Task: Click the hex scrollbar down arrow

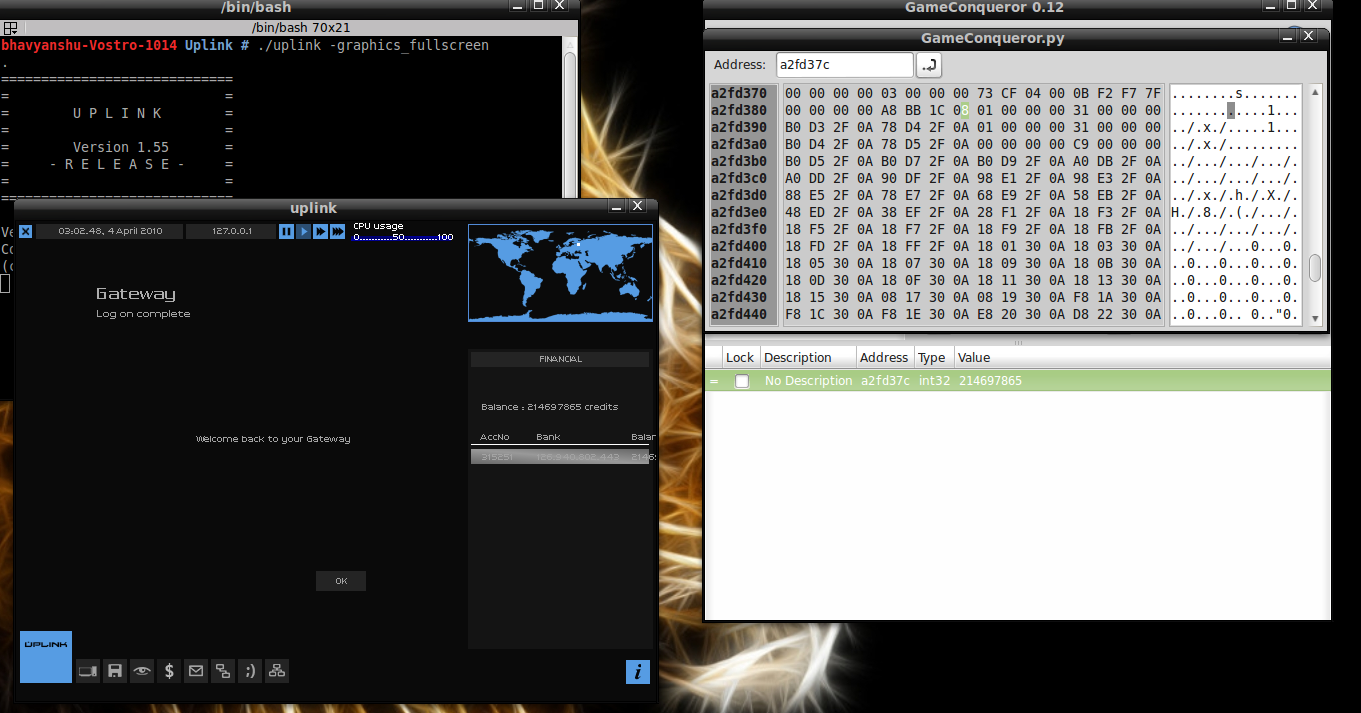Action: pyautogui.click(x=1315, y=319)
